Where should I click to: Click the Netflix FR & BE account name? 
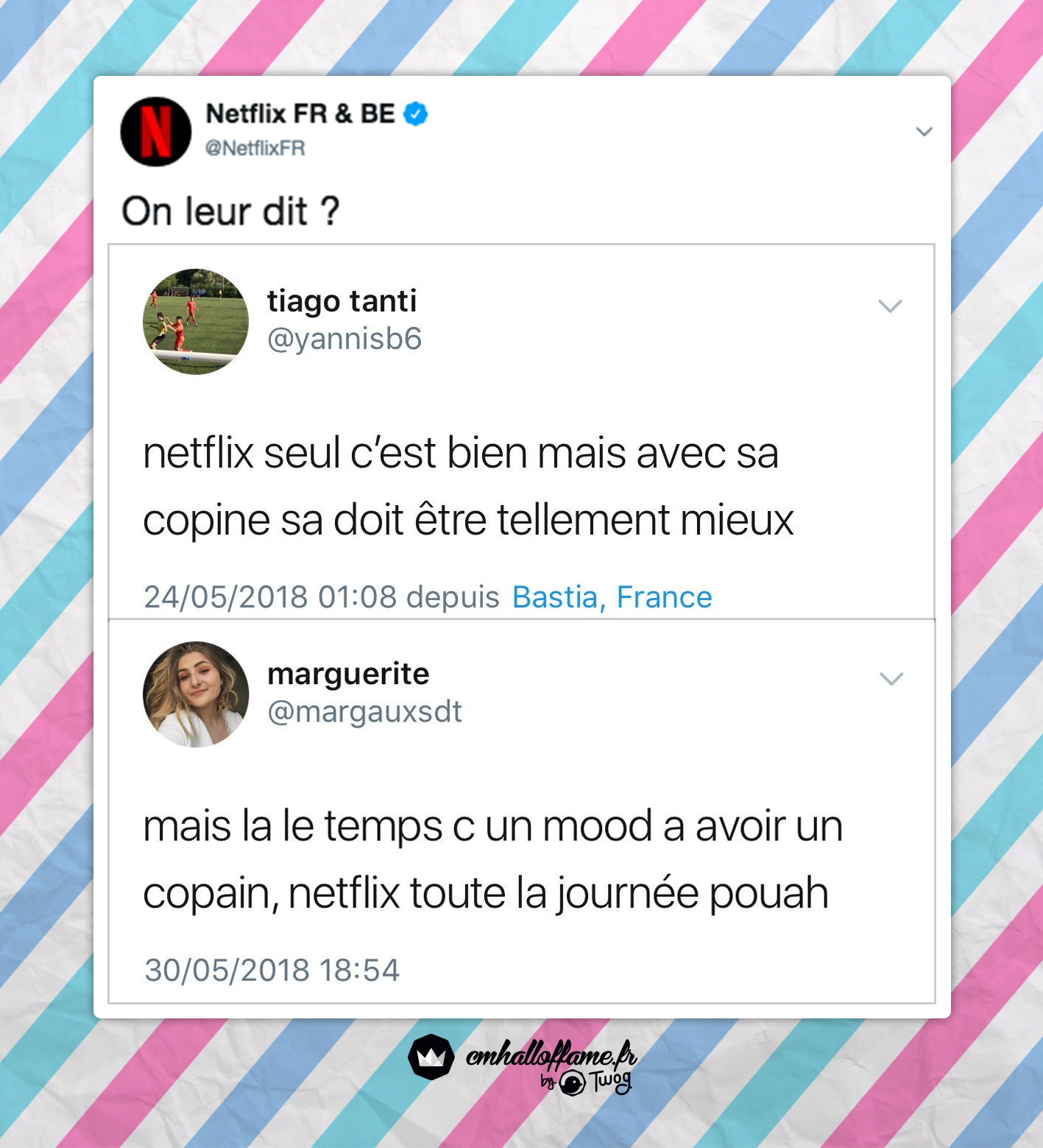tap(300, 114)
